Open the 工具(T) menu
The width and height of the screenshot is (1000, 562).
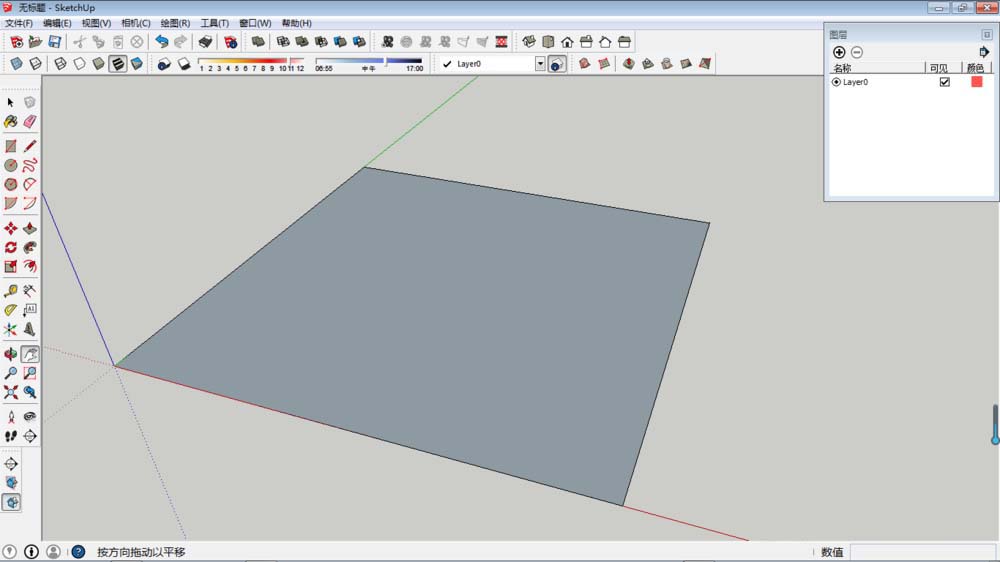click(214, 23)
